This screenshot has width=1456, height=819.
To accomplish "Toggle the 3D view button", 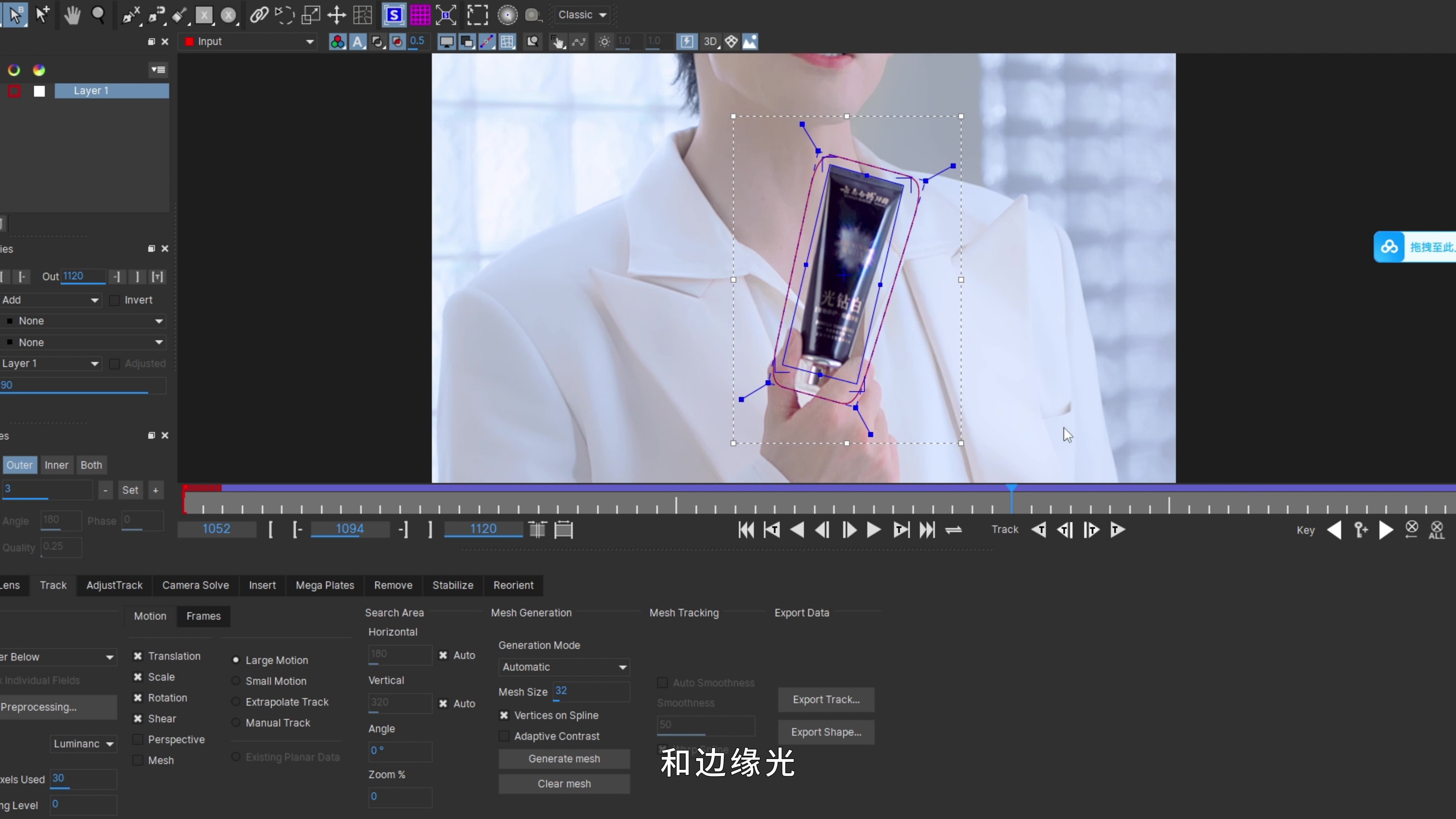I will [710, 42].
